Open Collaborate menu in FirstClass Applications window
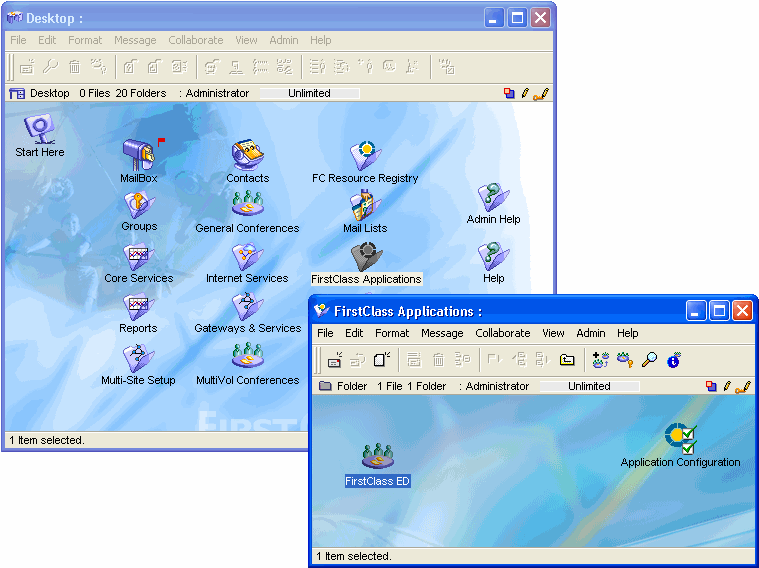Image resolution: width=759 pixels, height=568 pixels. 502,333
